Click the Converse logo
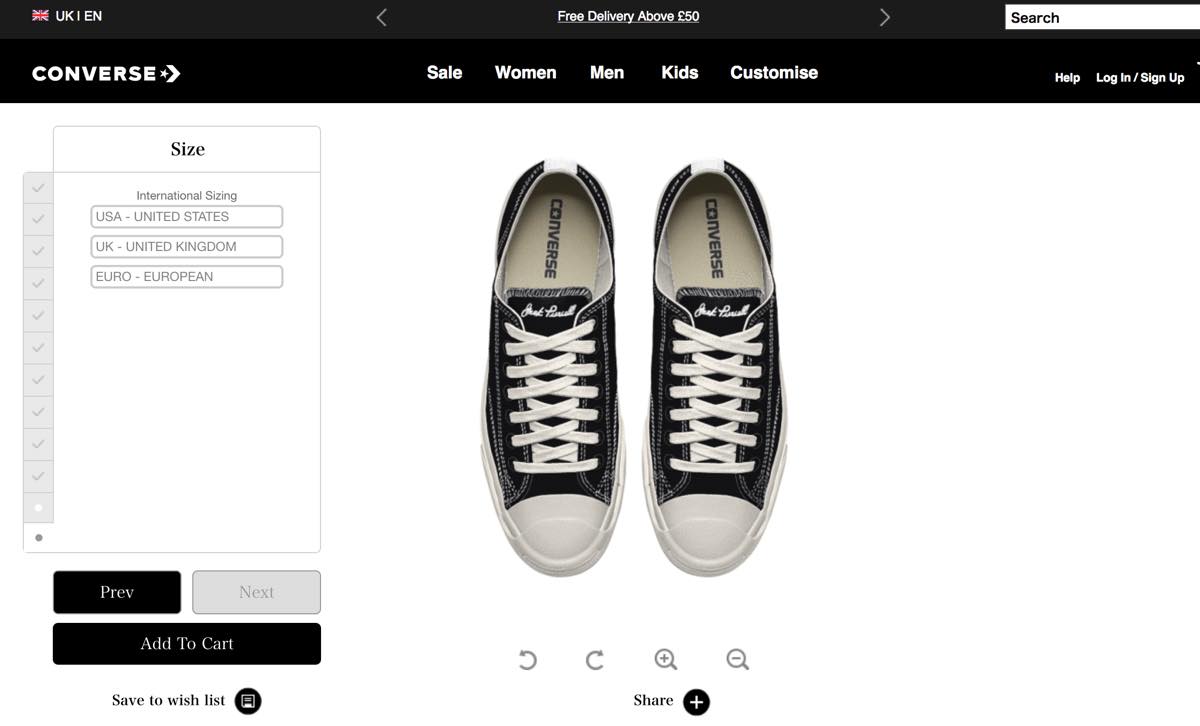This screenshot has width=1200, height=726. click(106, 73)
